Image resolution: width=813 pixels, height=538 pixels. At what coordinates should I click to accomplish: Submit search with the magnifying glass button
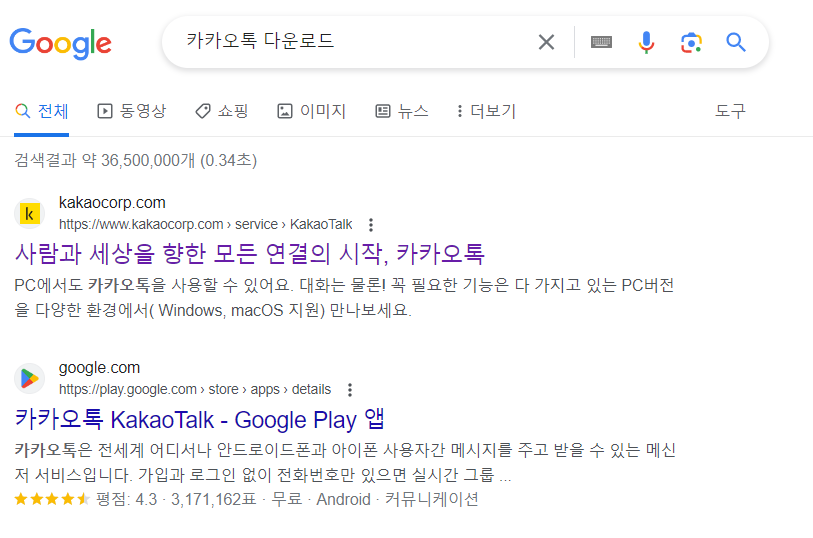point(736,42)
